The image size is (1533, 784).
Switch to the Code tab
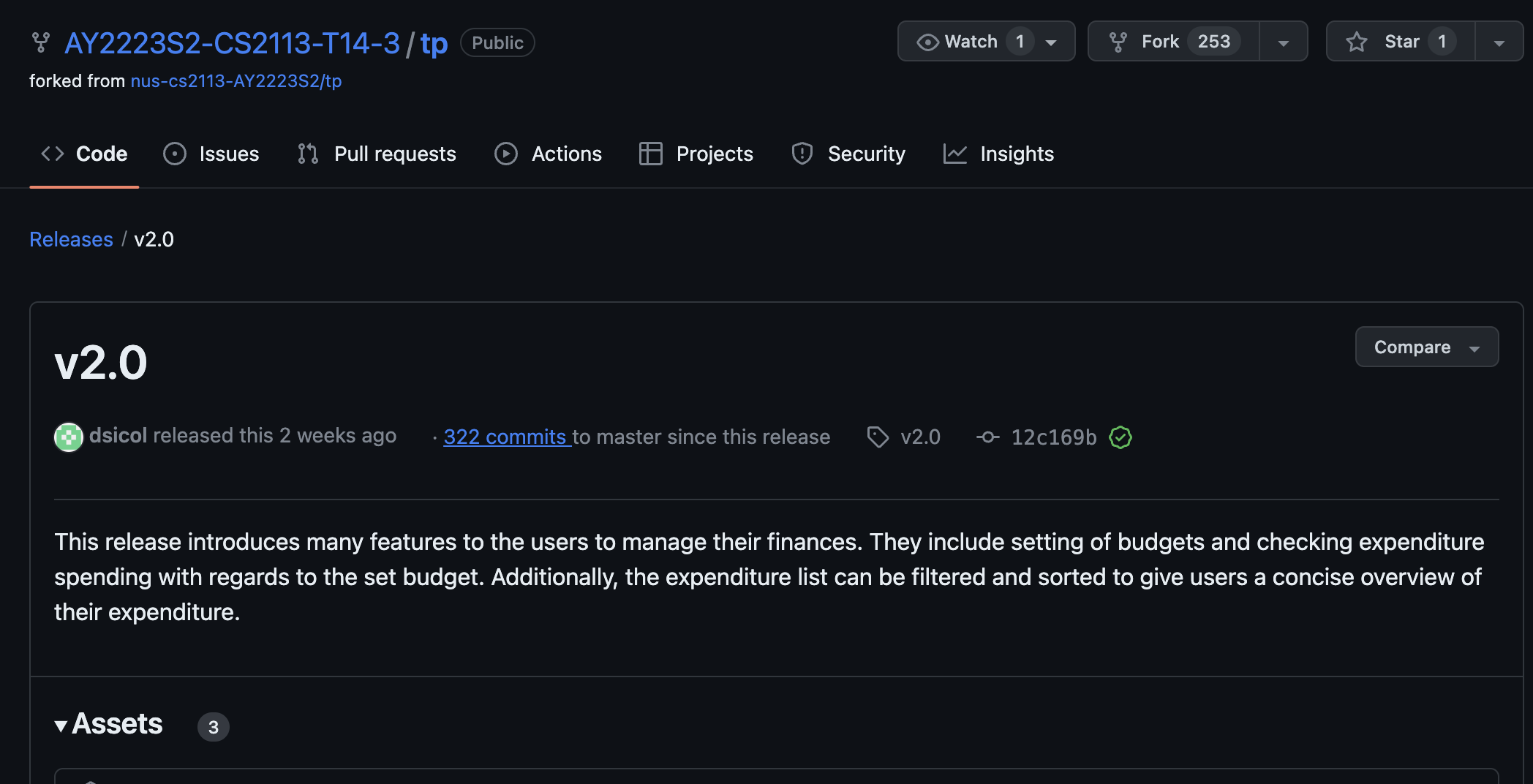coord(84,154)
